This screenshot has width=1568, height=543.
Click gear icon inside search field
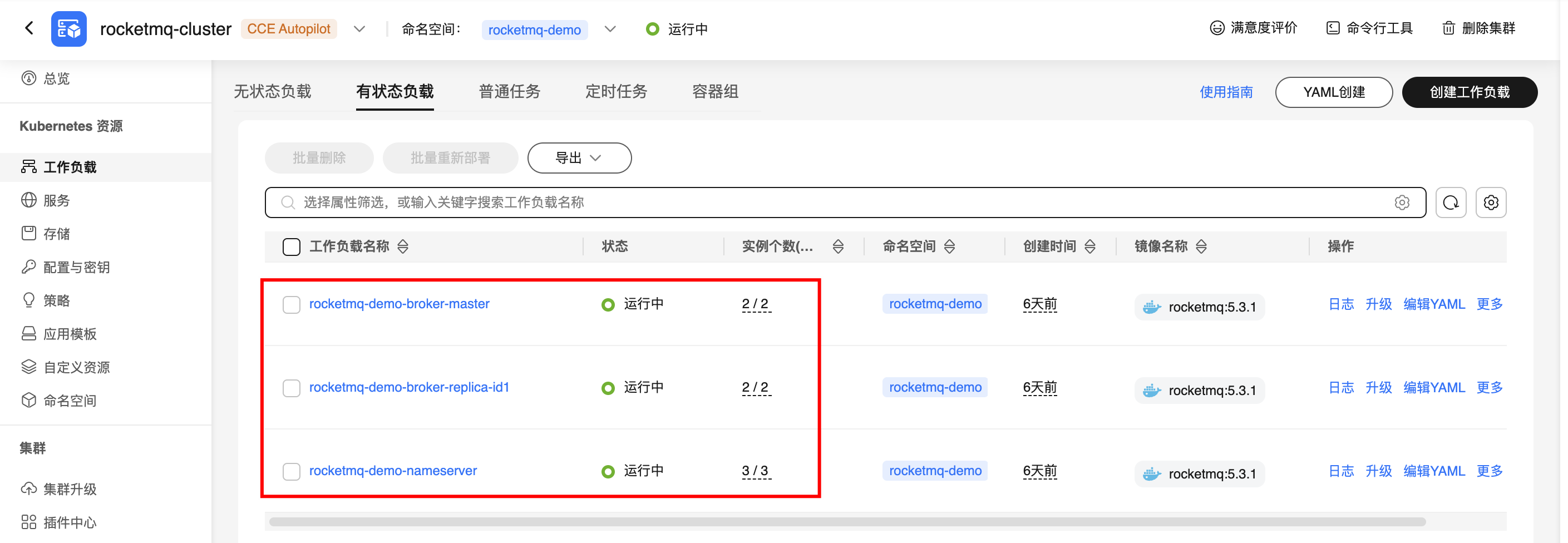click(x=1402, y=203)
